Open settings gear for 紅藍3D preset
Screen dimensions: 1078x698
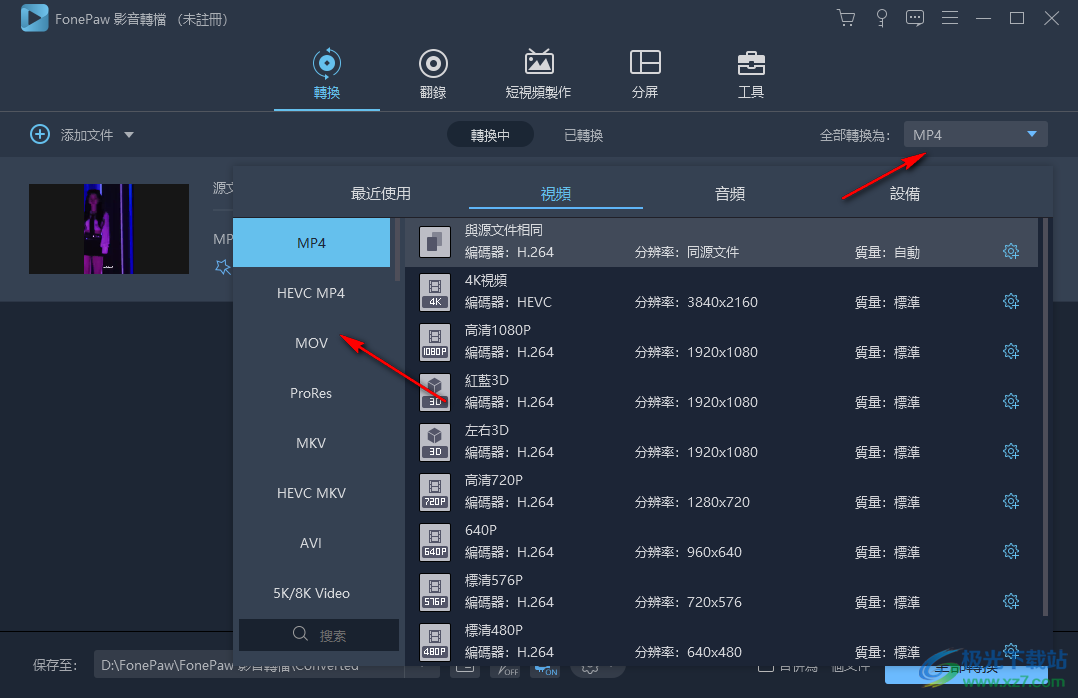pyautogui.click(x=1011, y=401)
